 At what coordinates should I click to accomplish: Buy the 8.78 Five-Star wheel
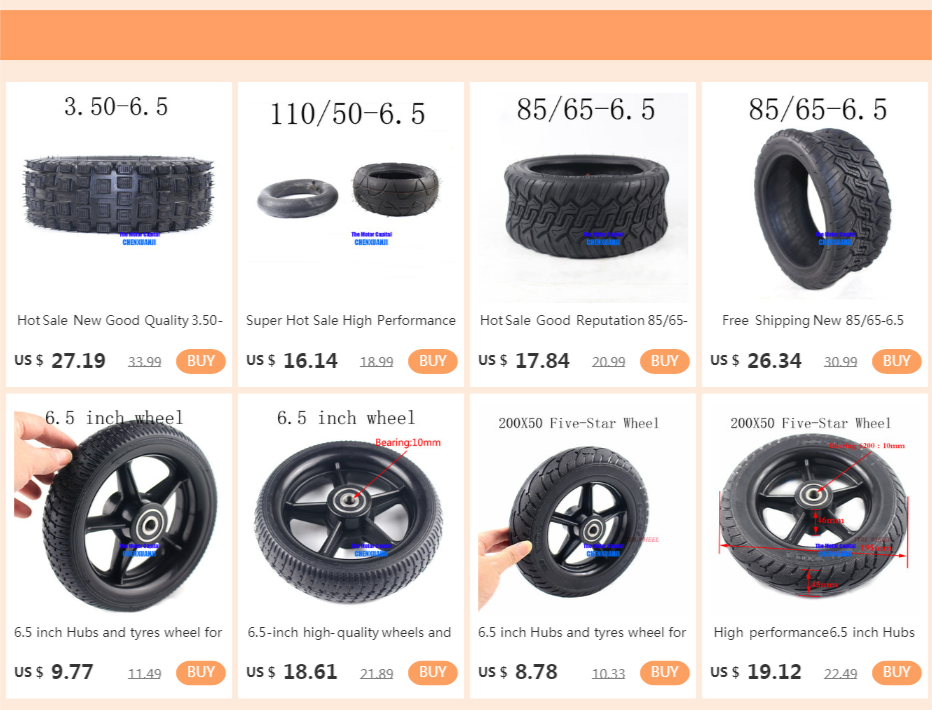tap(664, 673)
